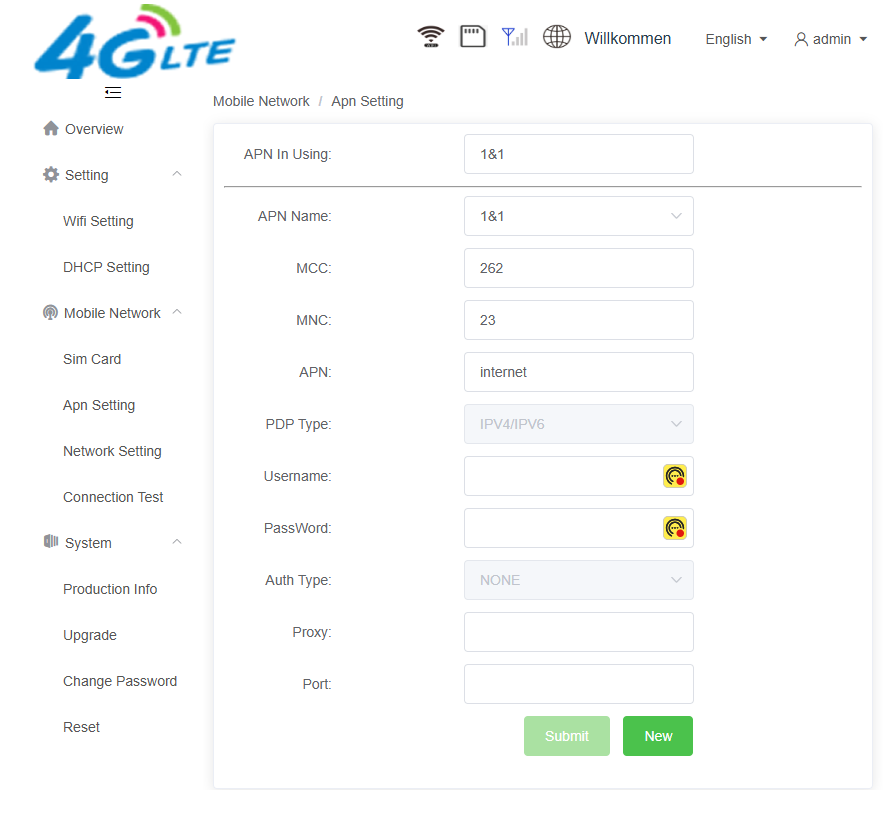
Task: Click the Overview home icon
Action: [x=51, y=128]
